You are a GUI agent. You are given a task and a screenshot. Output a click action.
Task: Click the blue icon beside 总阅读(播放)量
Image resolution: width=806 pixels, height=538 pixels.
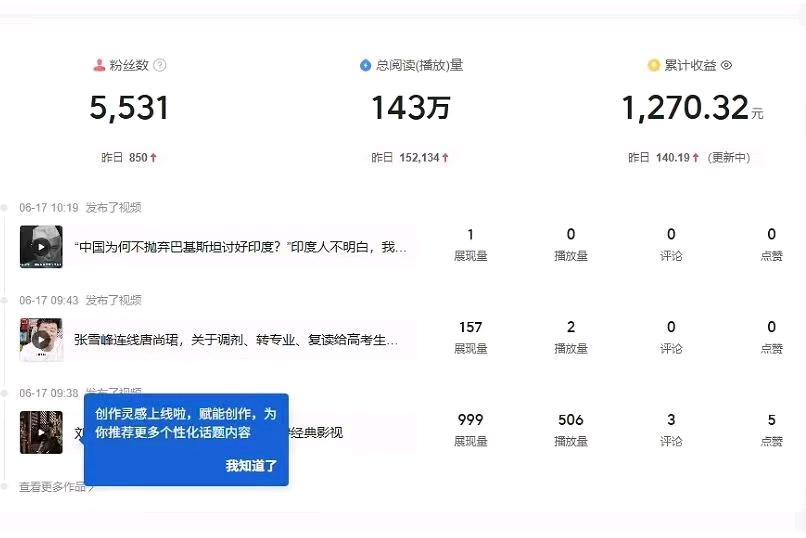tap(365, 65)
